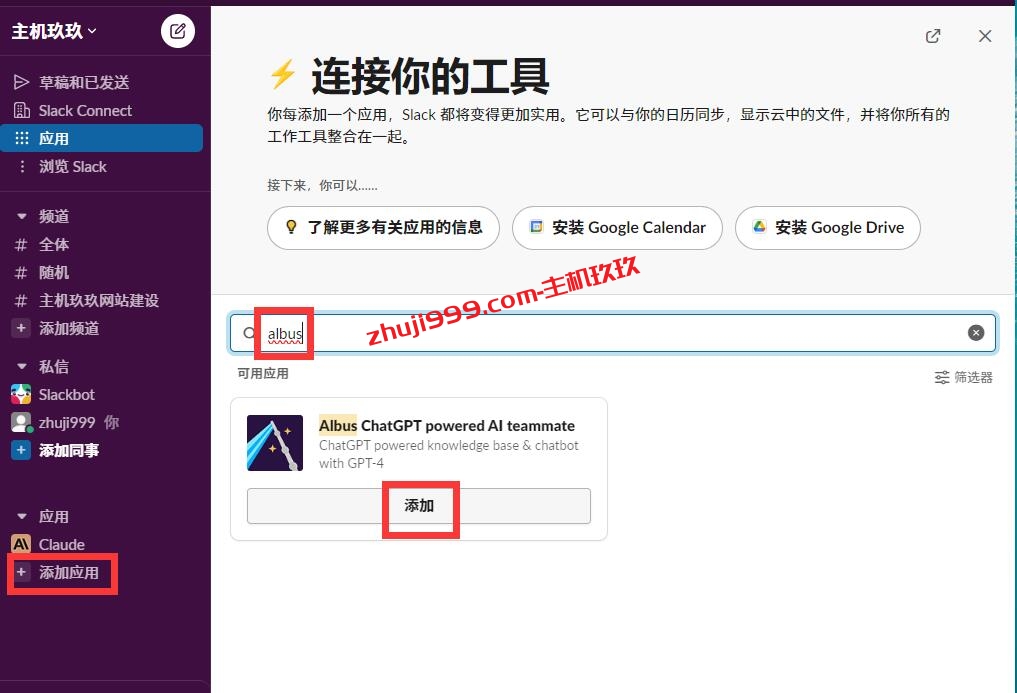Close the connect tools banner

[x=985, y=36]
